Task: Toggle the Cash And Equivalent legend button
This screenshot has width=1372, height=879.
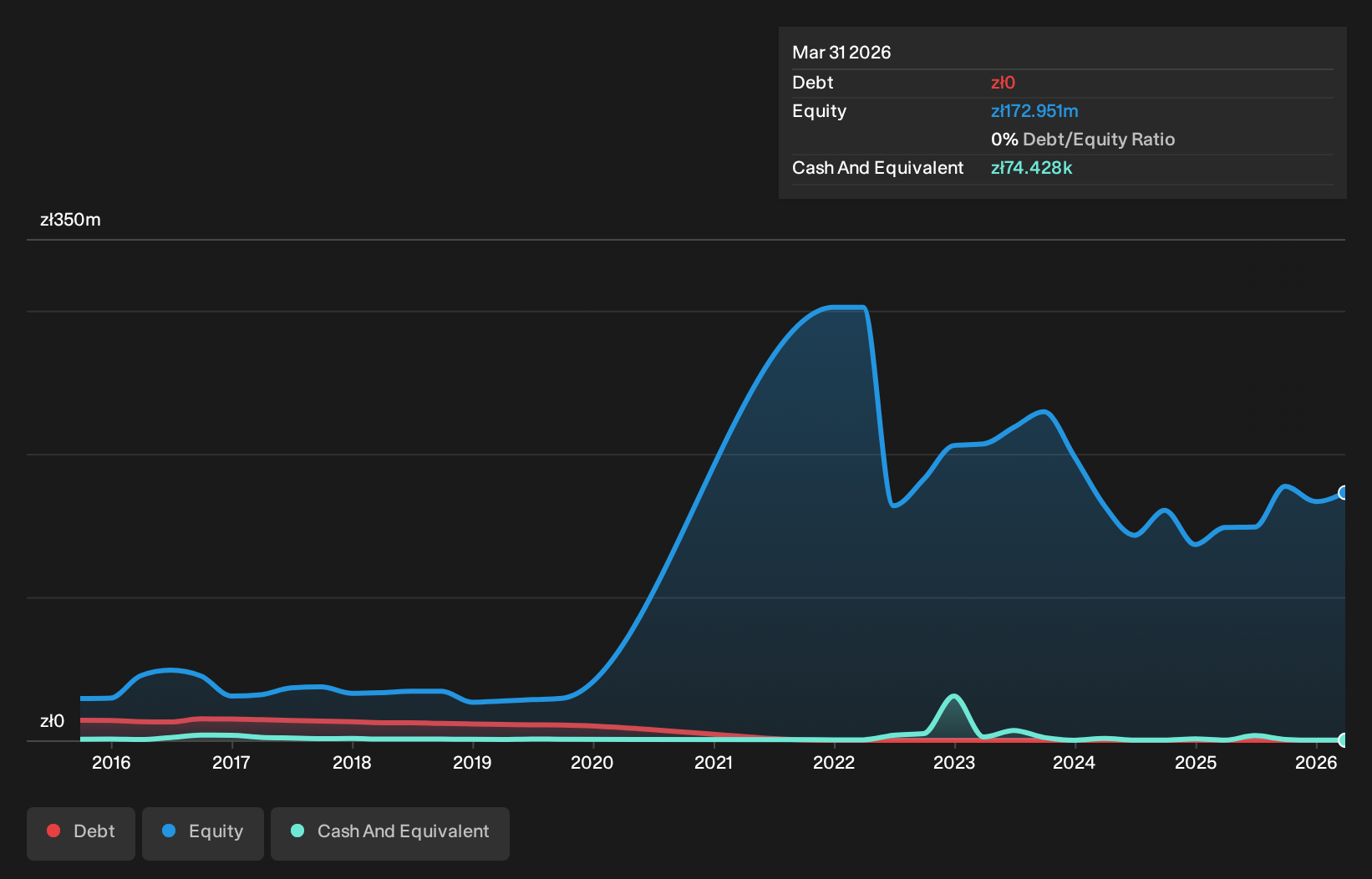Action: pyautogui.click(x=390, y=833)
